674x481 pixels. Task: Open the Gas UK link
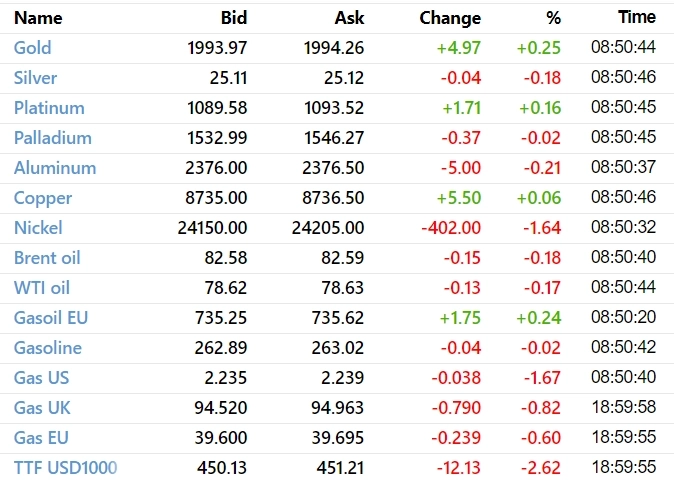42,408
